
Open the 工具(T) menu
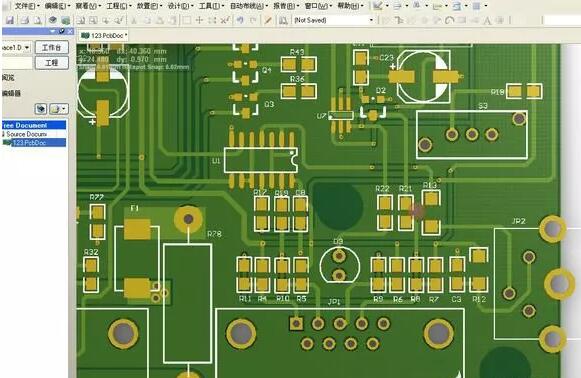[x=211, y=6]
